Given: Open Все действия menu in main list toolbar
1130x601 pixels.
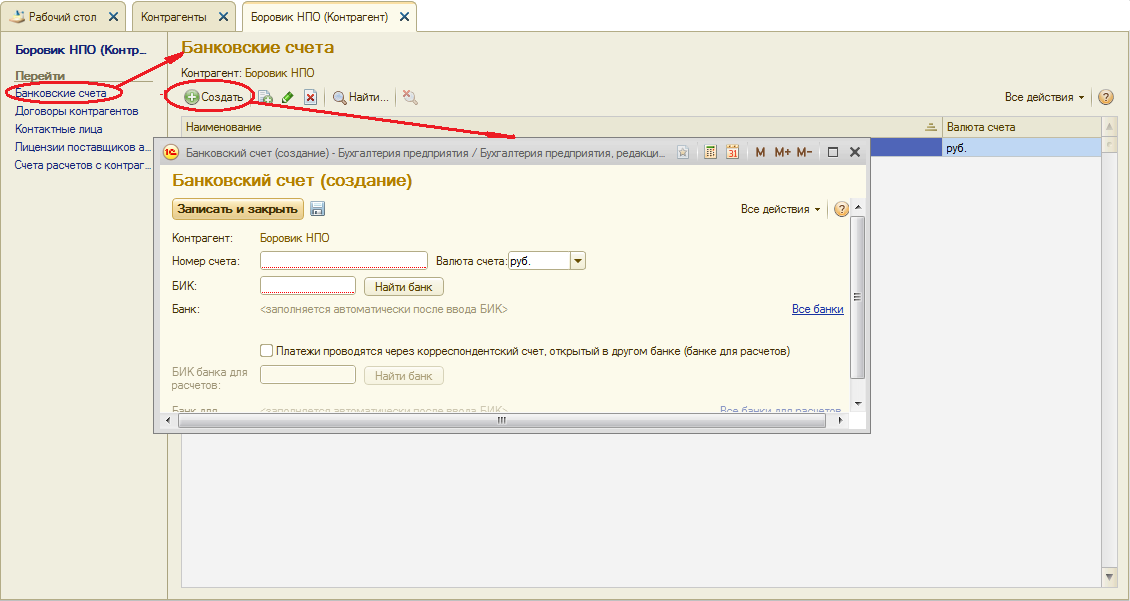Looking at the screenshot, I should coord(1044,97).
